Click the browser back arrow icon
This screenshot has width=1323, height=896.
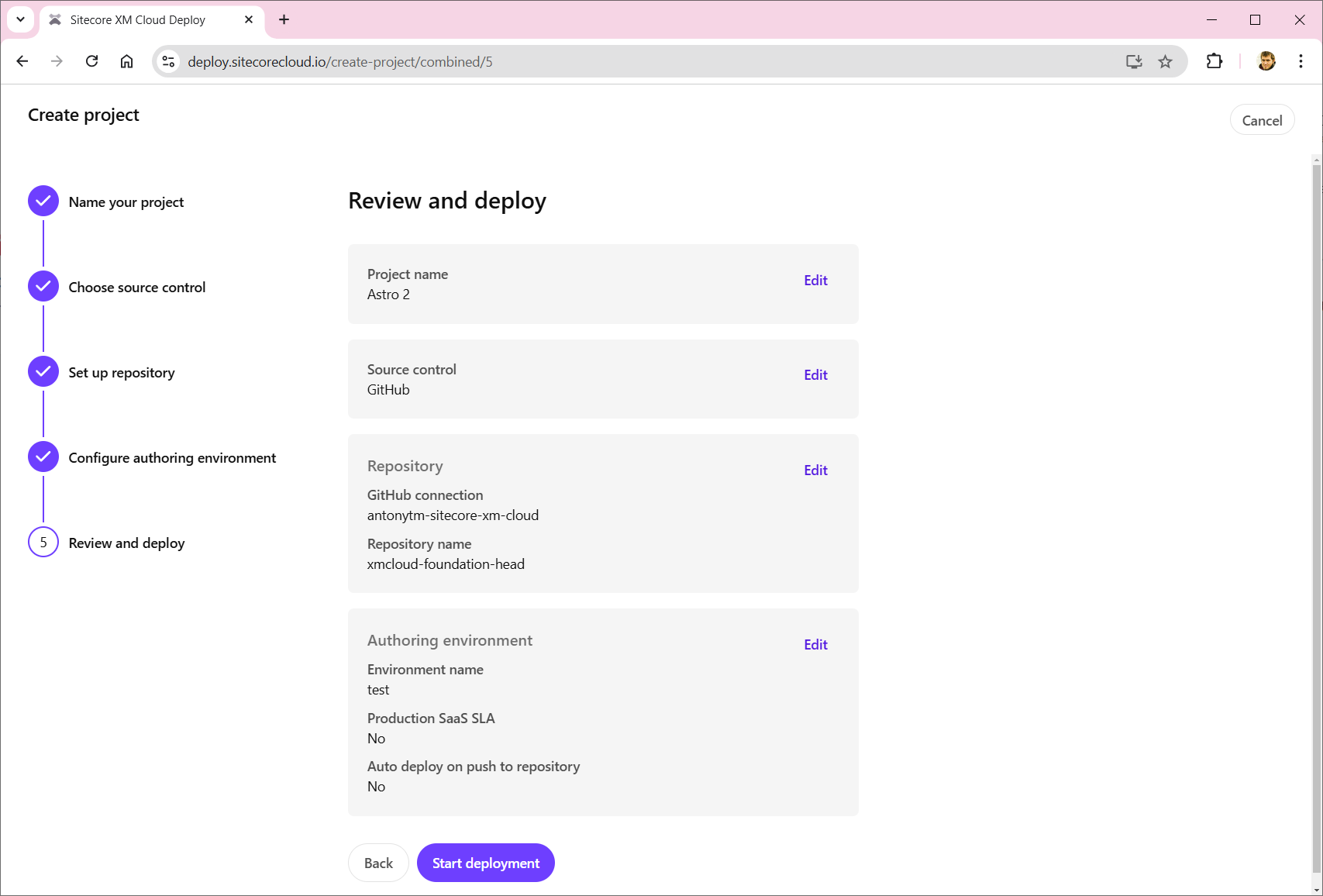click(x=22, y=61)
